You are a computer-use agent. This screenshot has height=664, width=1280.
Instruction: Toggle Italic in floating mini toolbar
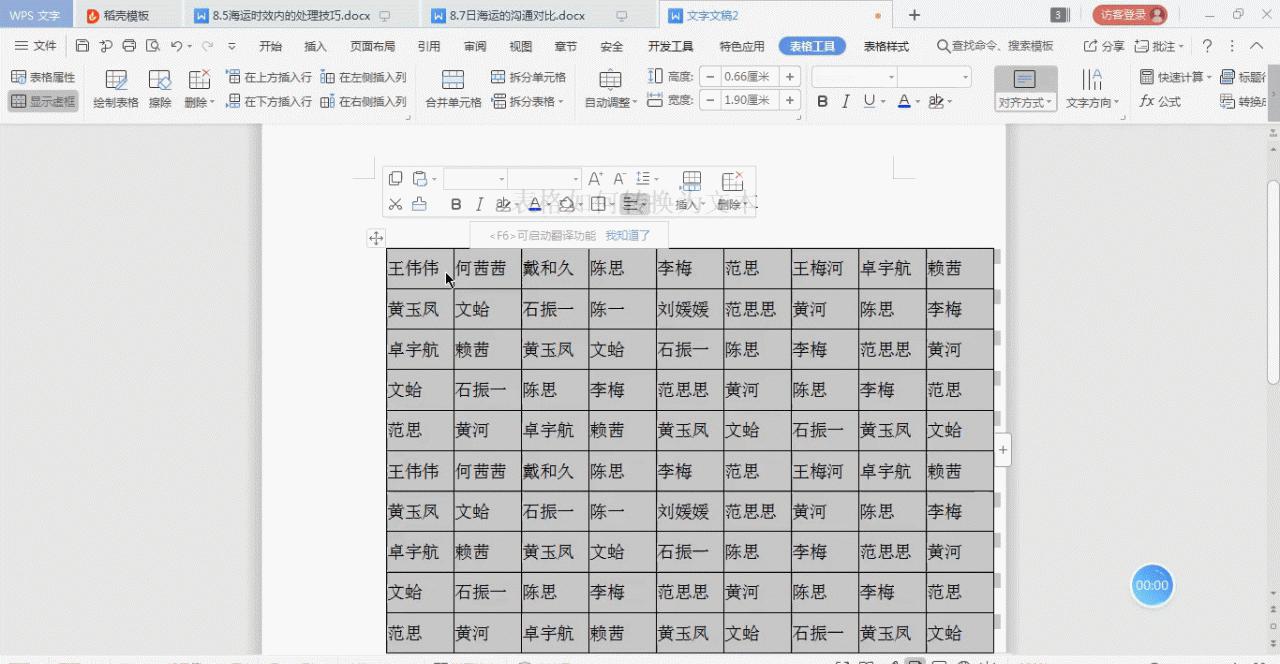[x=479, y=204]
